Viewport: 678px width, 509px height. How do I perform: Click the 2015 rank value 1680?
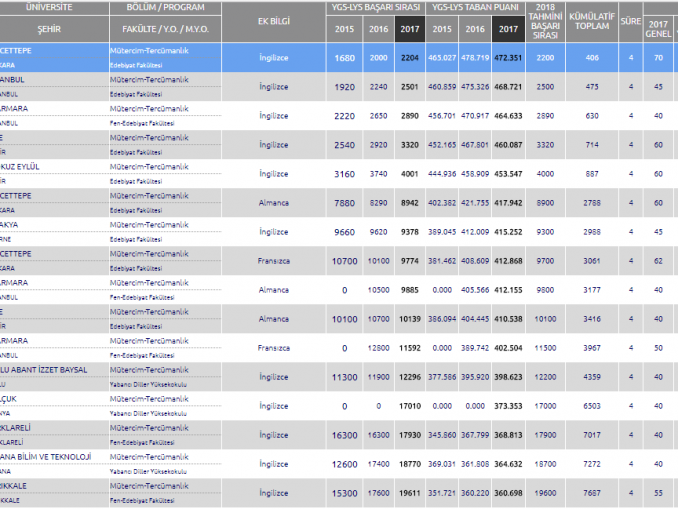[x=345, y=58]
